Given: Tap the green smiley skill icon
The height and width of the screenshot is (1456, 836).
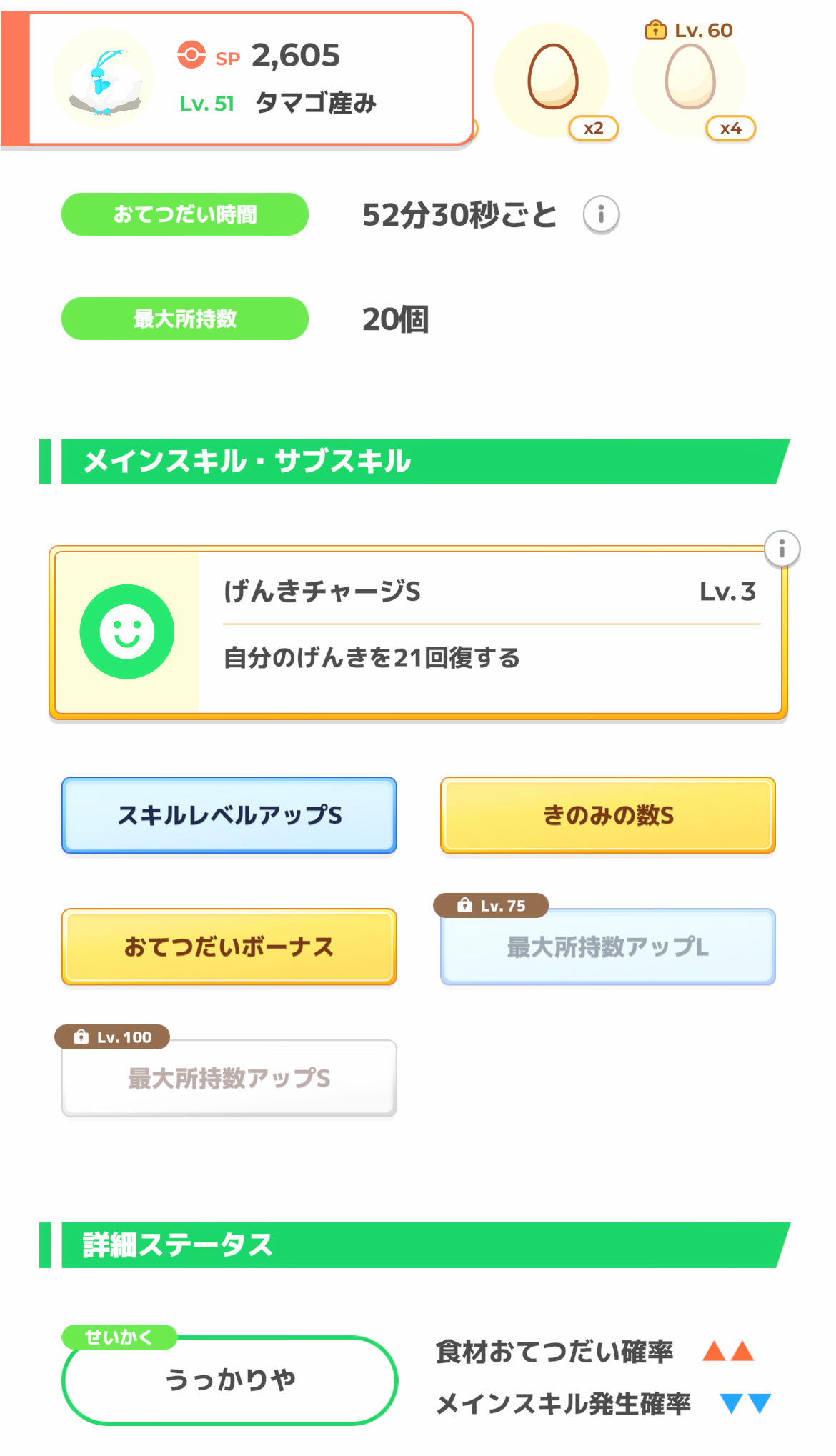Looking at the screenshot, I should tap(127, 632).
